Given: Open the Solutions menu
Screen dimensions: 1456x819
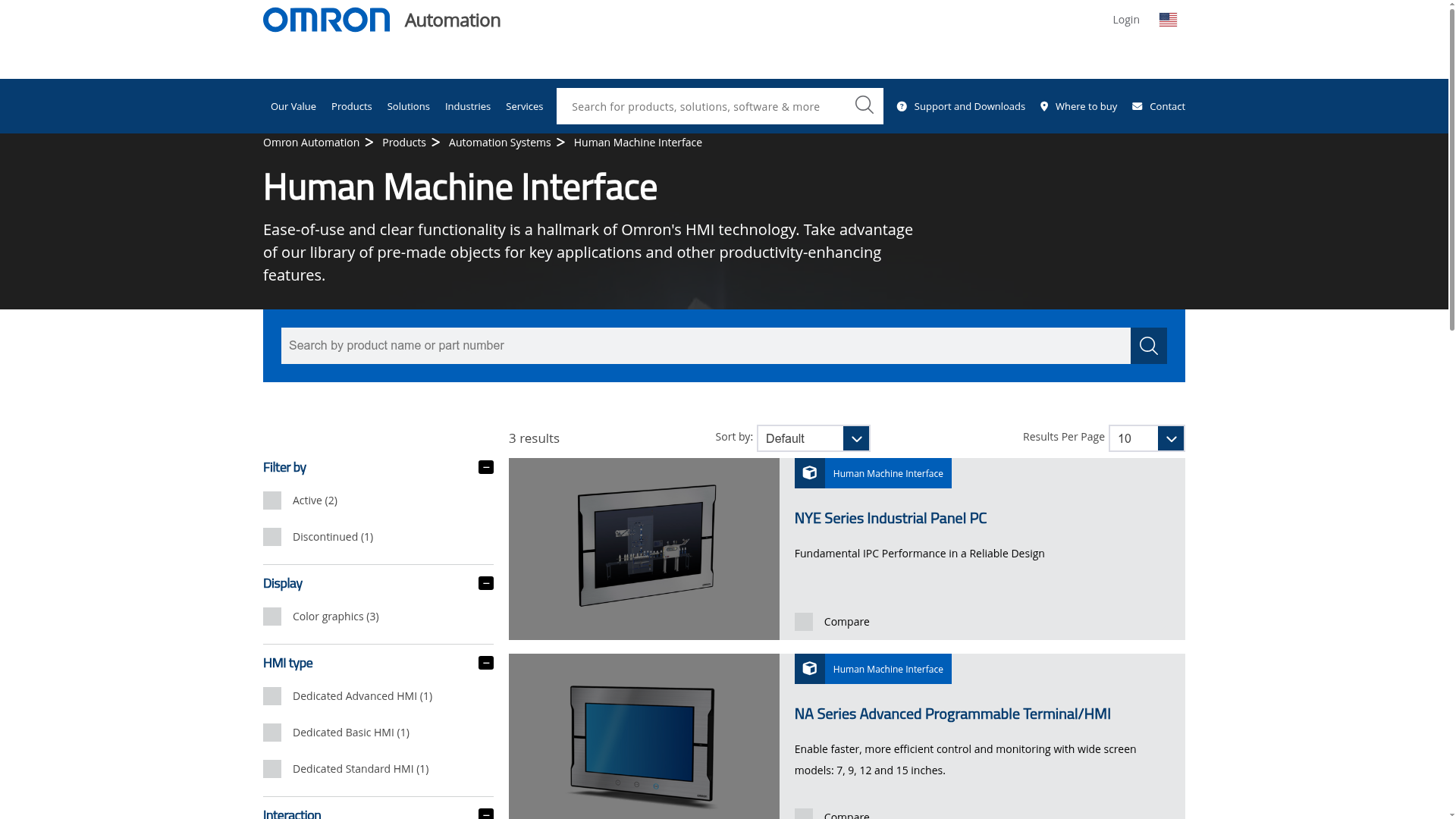Looking at the screenshot, I should [x=409, y=106].
